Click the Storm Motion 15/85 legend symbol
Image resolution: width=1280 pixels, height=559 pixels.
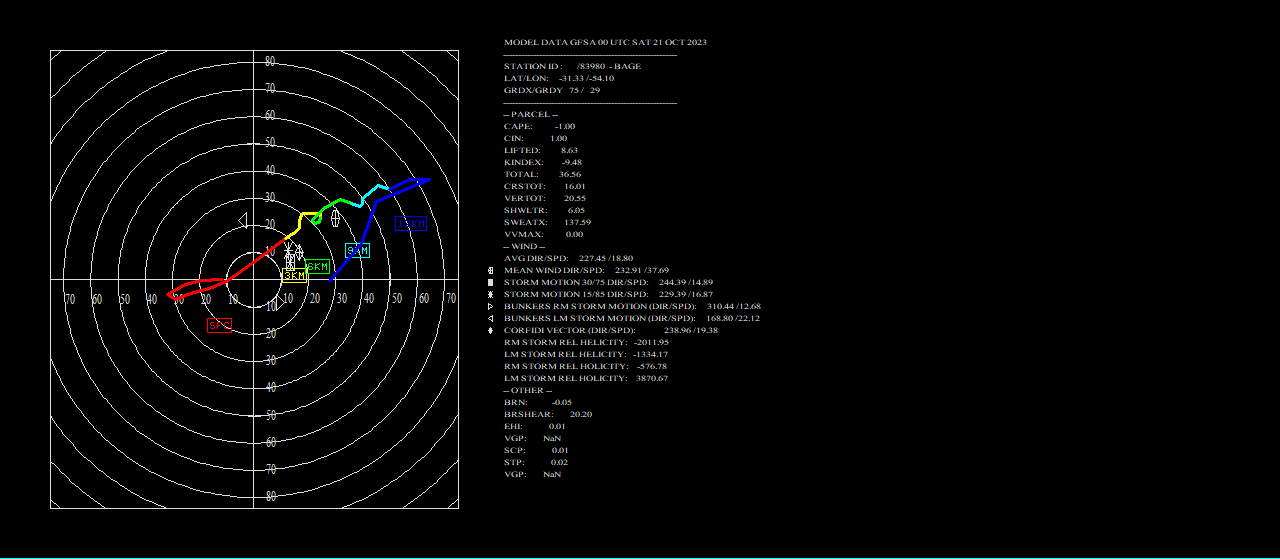tap(490, 294)
